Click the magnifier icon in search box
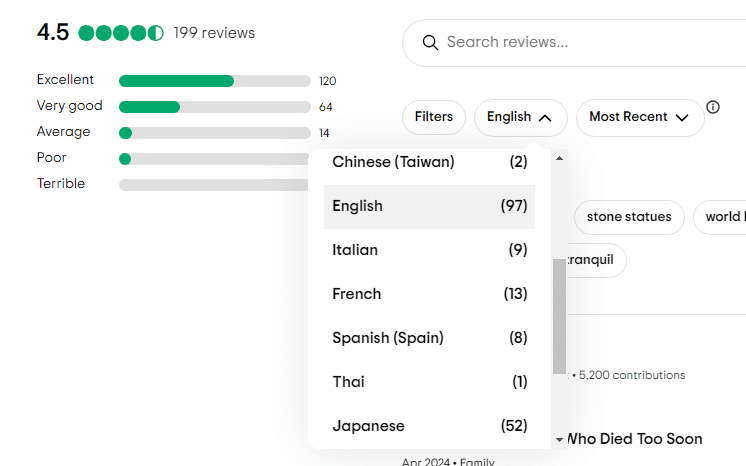 [431, 42]
